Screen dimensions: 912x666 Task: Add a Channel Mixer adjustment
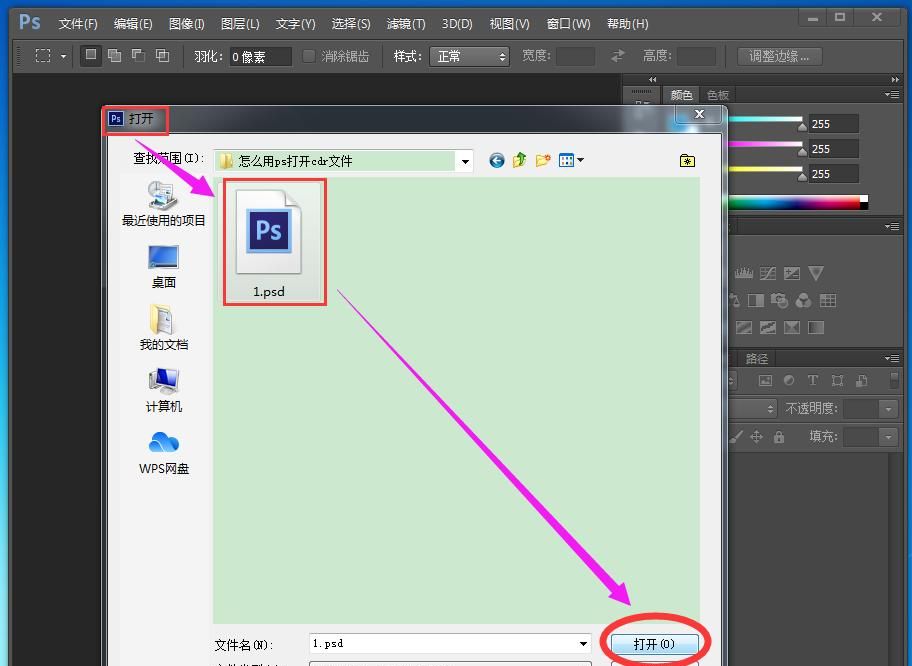click(x=803, y=300)
